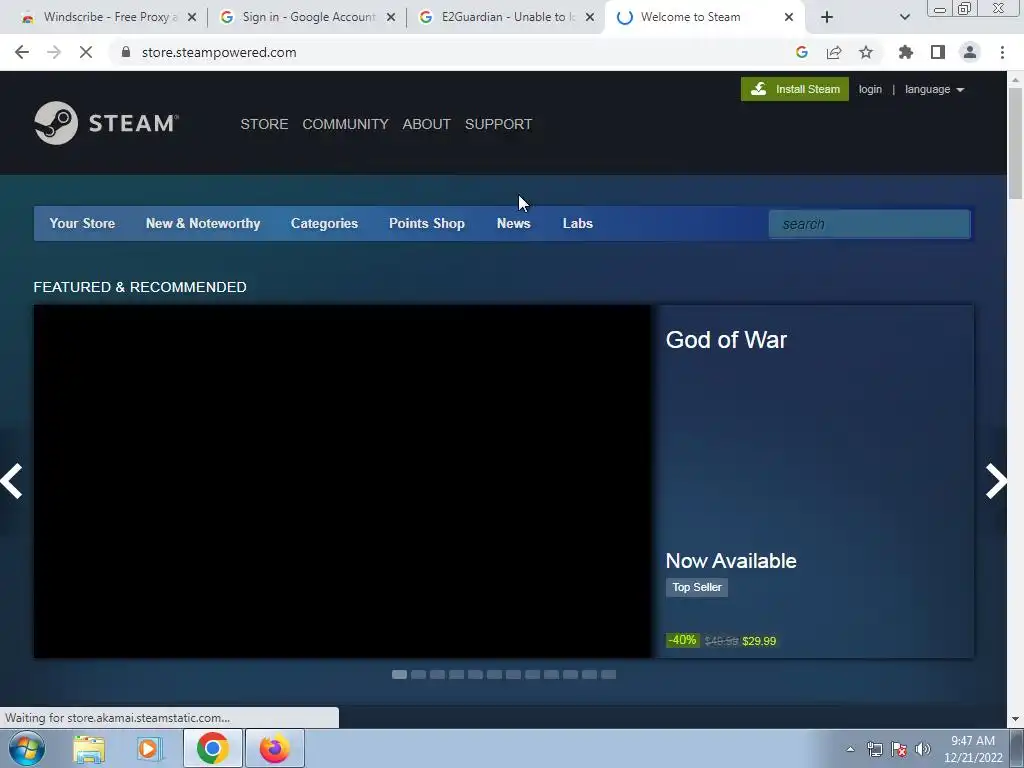This screenshot has width=1024, height=768.
Task: Click the Google icon in address bar
Action: click(x=802, y=52)
